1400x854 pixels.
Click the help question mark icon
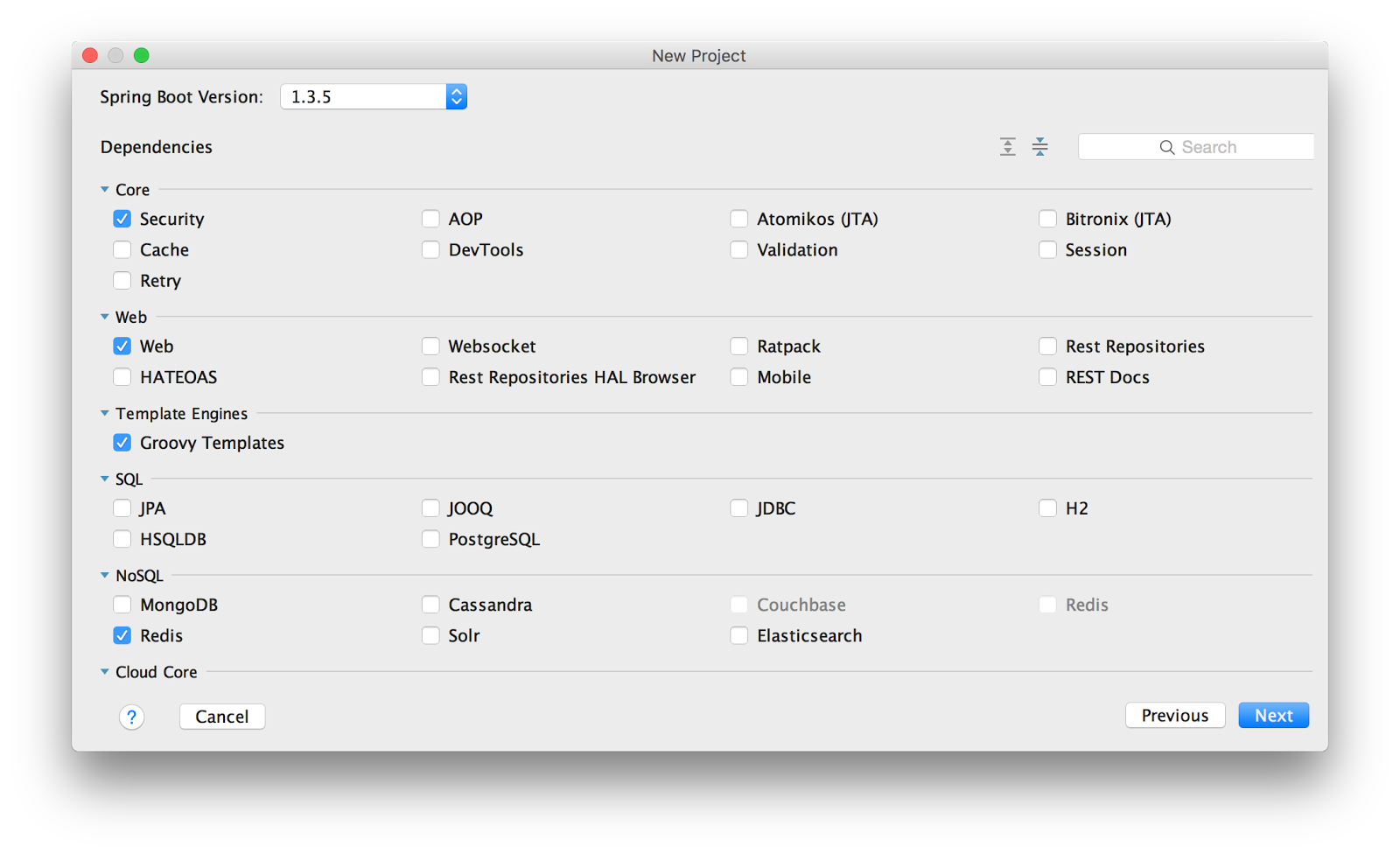click(x=131, y=717)
